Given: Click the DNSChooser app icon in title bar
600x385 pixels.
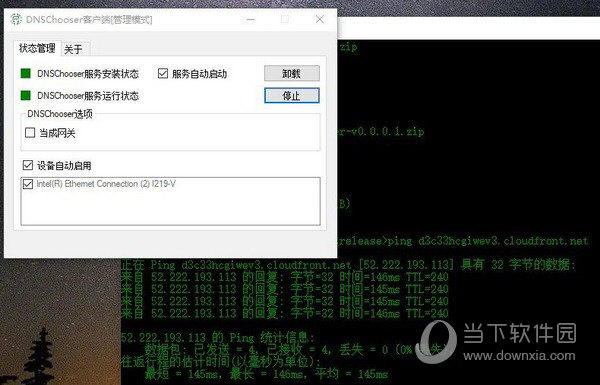Looking at the screenshot, I should (16, 19).
